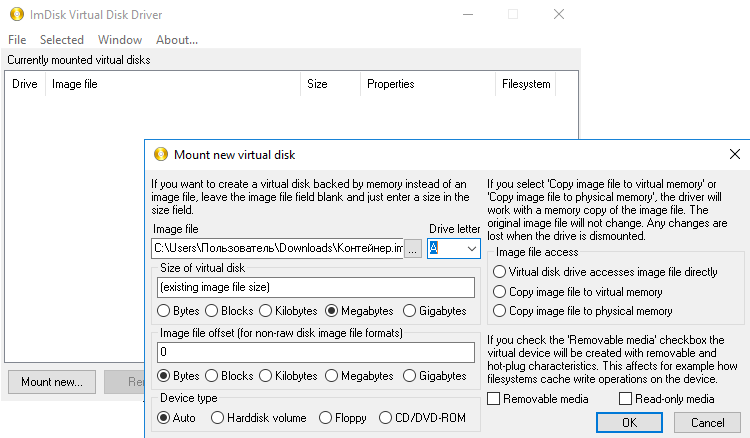Select Virtual disk drive accesses image file directly
This screenshot has height=438, width=750.
click(x=605, y=272)
